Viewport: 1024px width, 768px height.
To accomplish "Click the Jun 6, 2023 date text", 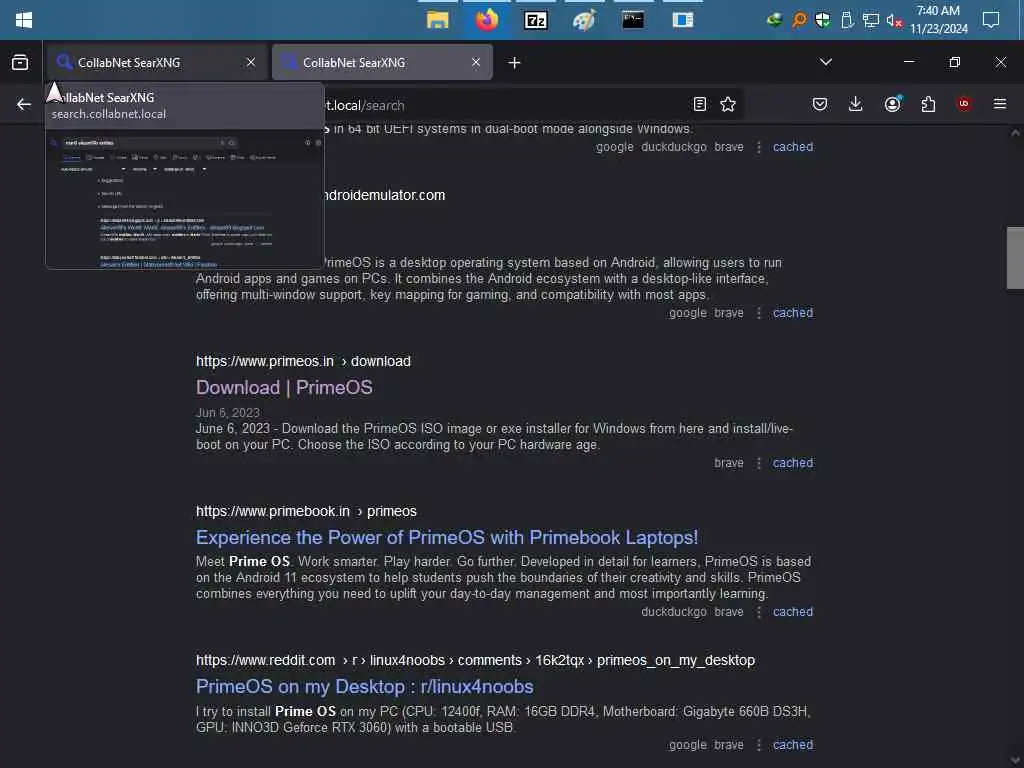I will pyautogui.click(x=227, y=413).
